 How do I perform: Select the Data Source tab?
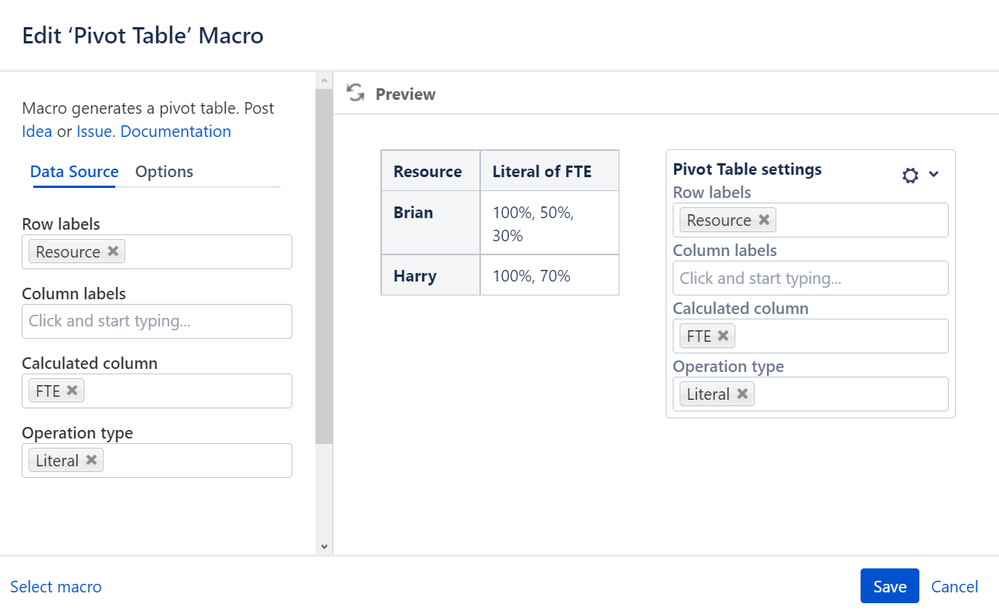click(x=74, y=171)
